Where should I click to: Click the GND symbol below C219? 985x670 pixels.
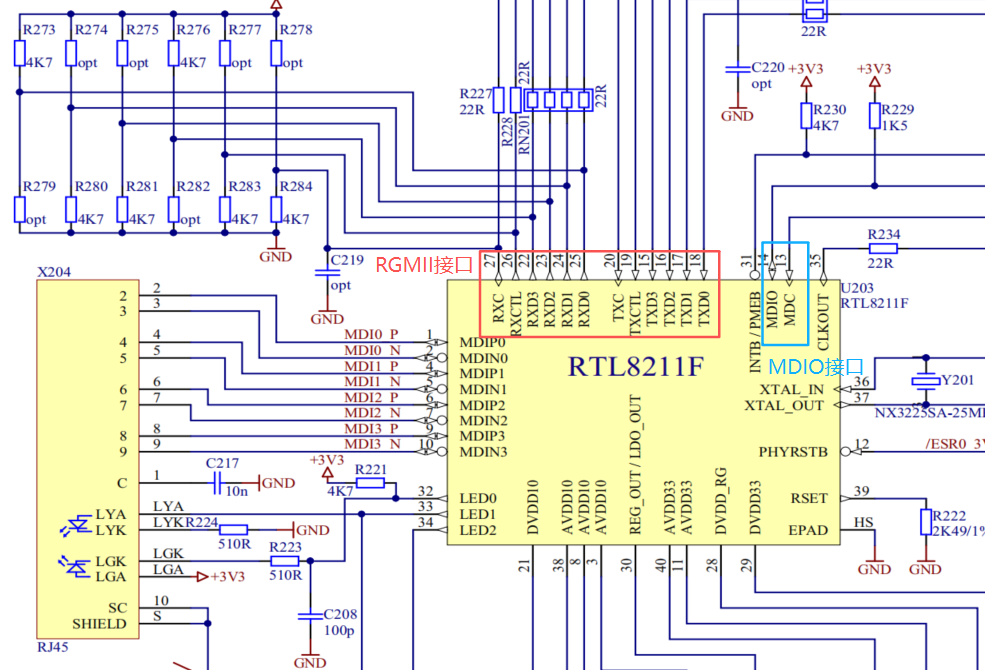pyautogui.click(x=327, y=319)
